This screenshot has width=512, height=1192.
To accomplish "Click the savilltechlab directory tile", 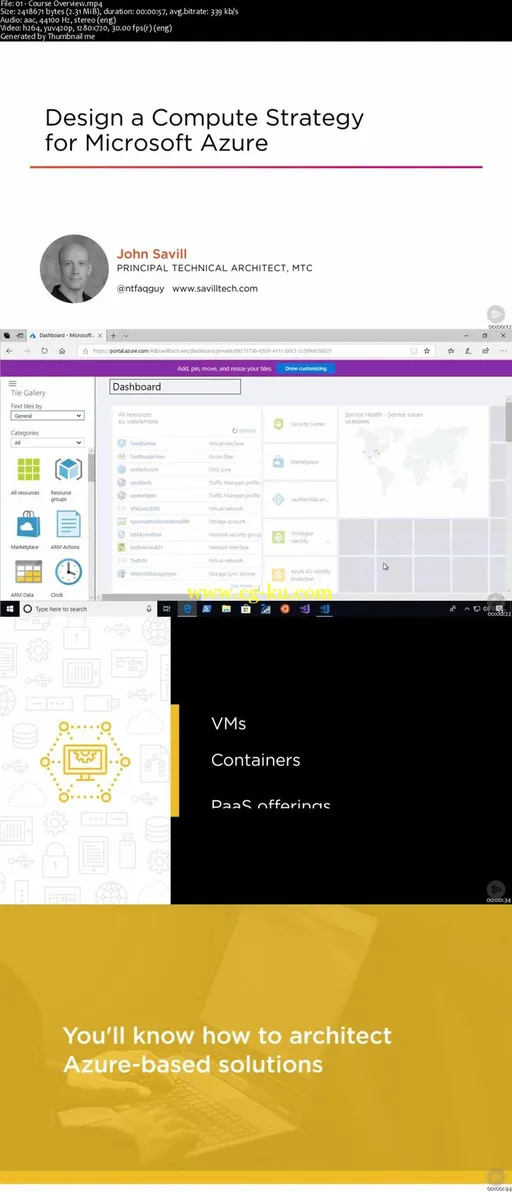I will pos(300,499).
